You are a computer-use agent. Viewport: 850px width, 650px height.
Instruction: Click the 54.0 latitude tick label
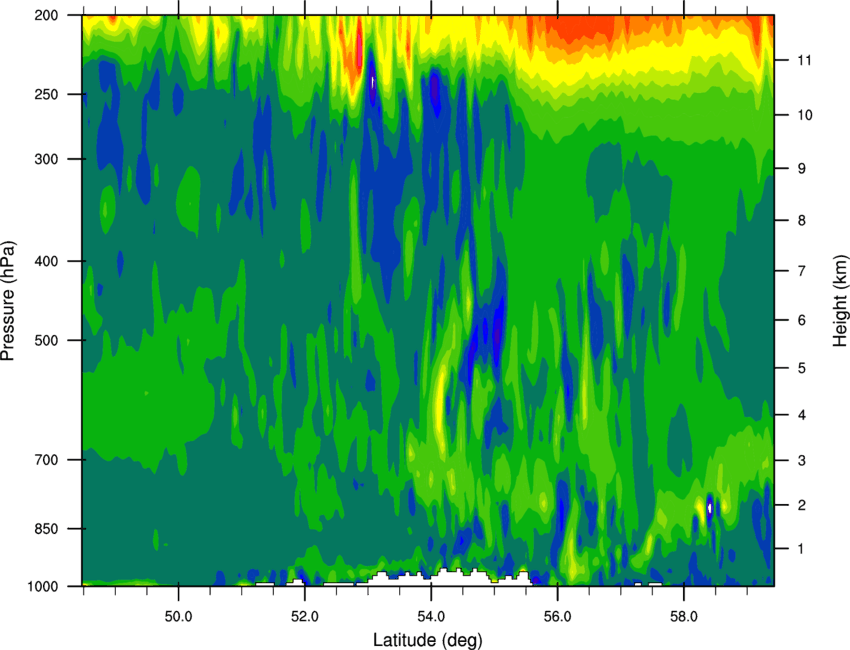pos(431,617)
